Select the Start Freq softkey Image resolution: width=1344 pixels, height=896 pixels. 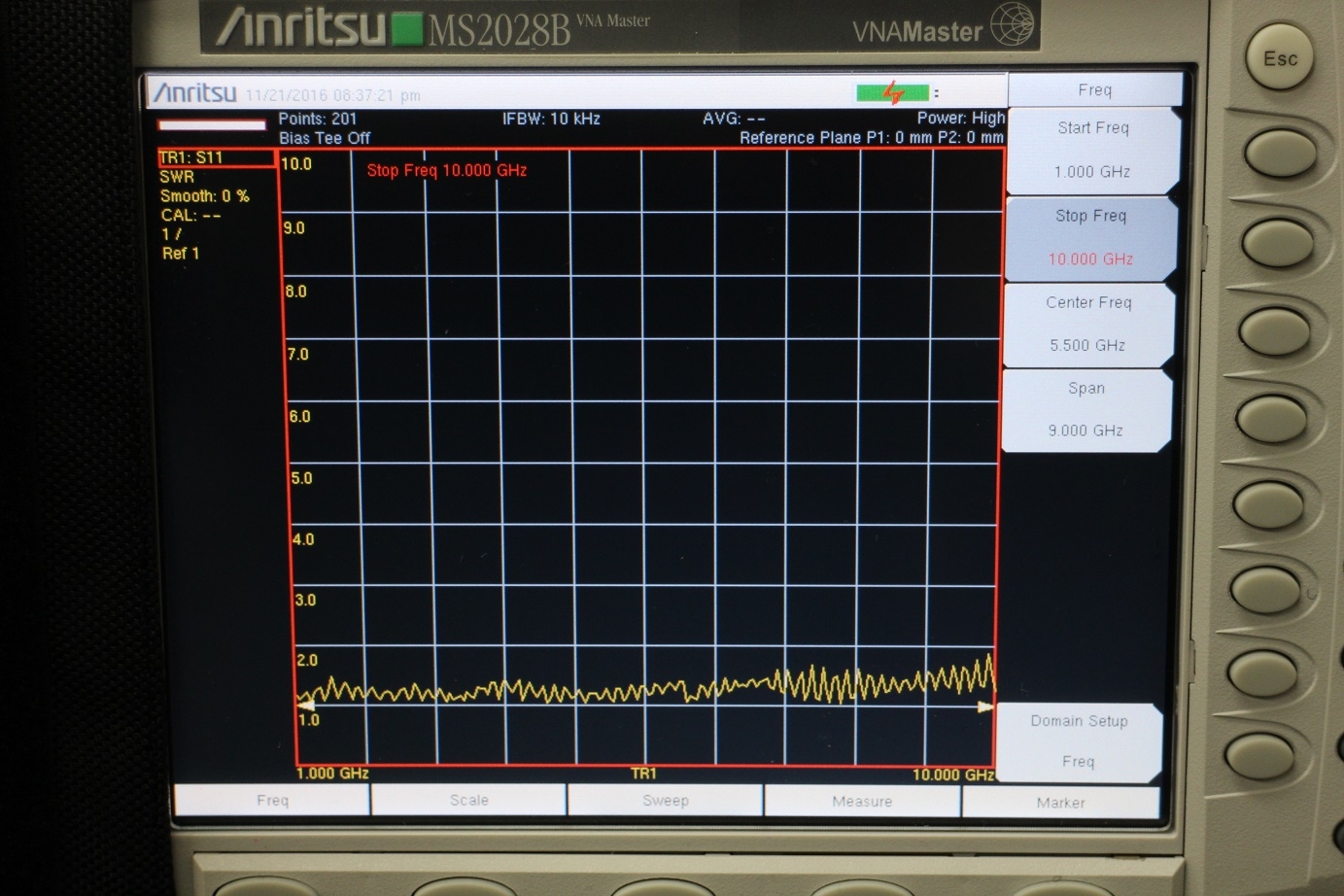tap(1094, 150)
